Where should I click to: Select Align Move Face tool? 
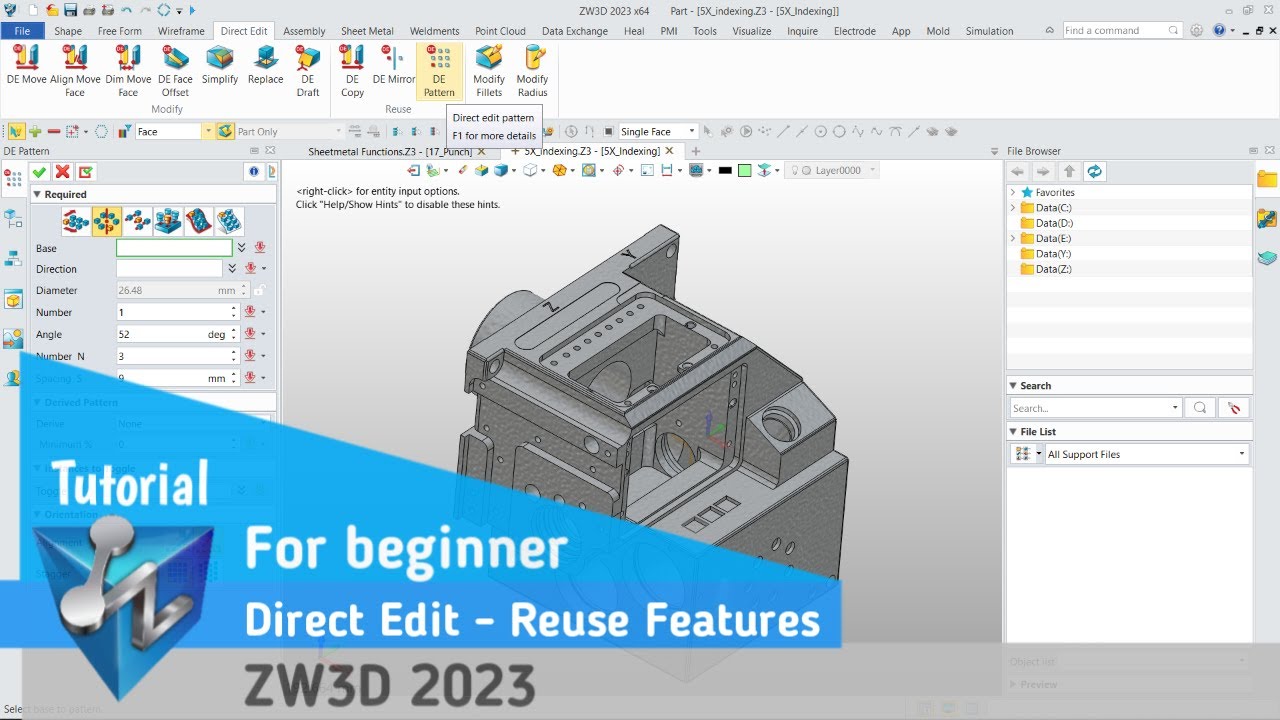(75, 71)
